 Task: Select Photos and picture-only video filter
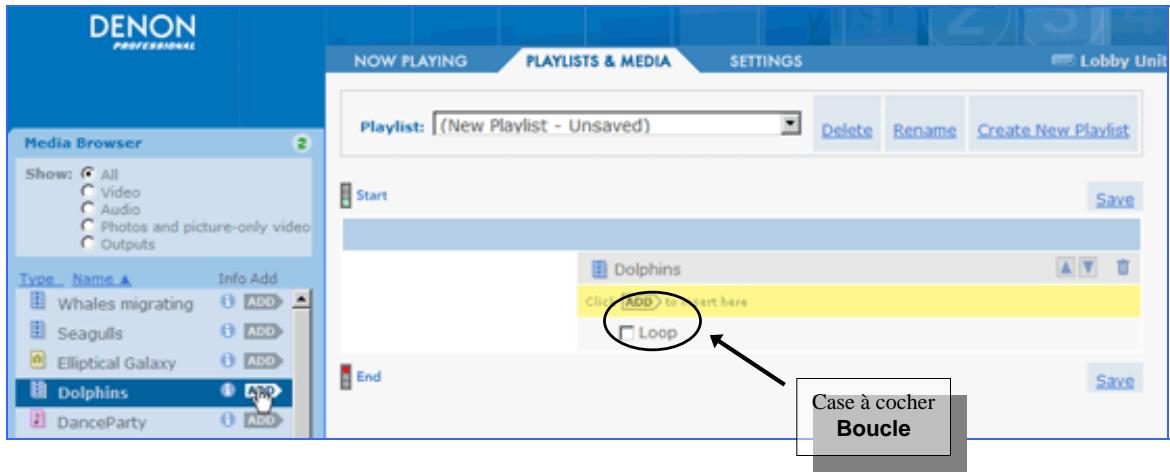click(x=89, y=226)
